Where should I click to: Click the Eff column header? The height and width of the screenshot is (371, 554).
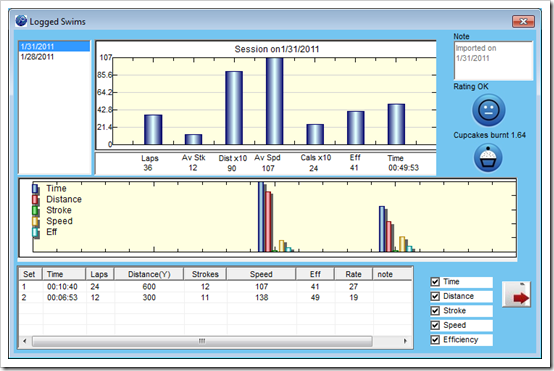tap(315, 274)
